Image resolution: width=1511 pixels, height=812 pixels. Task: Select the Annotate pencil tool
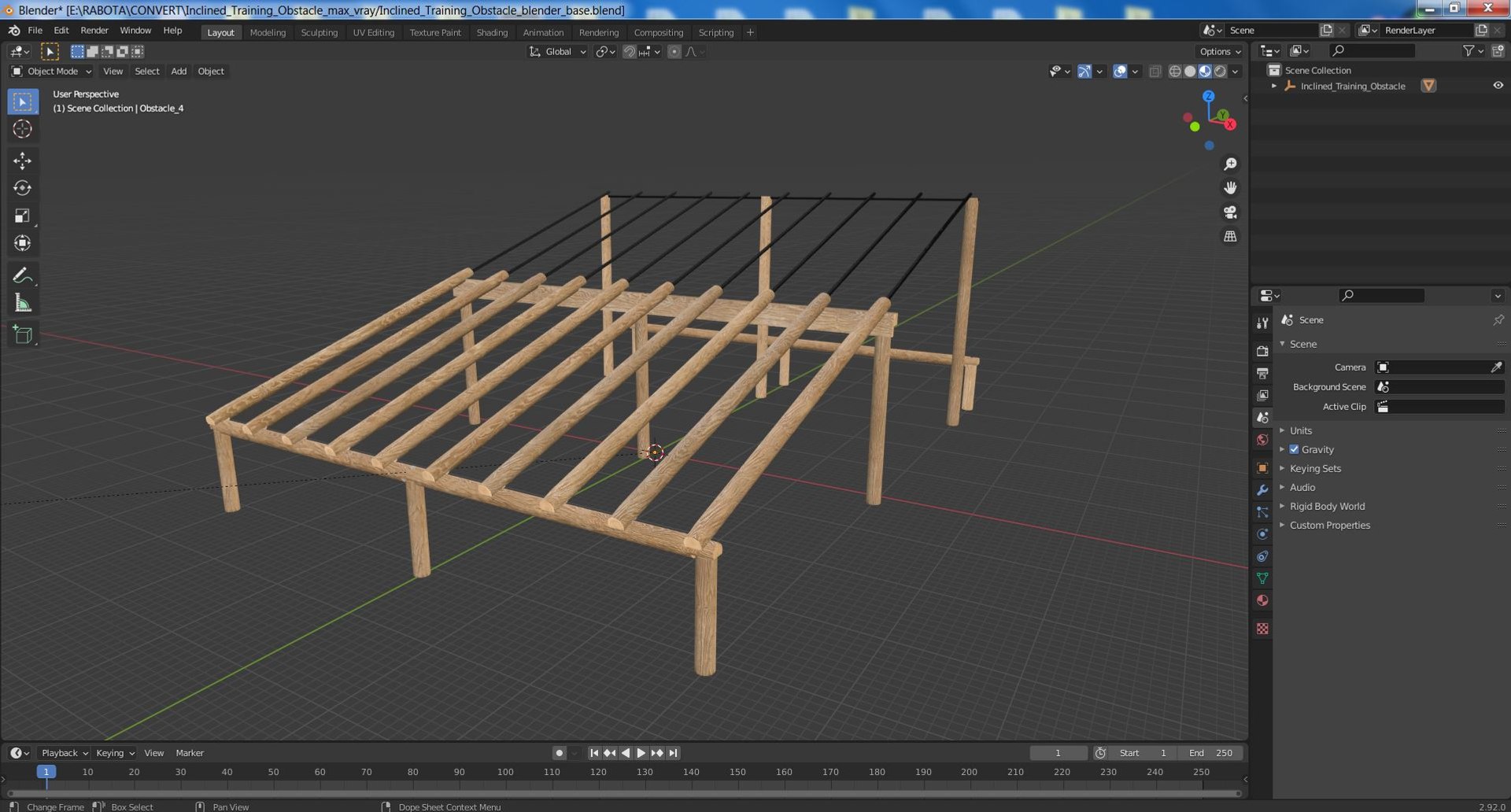[22, 275]
